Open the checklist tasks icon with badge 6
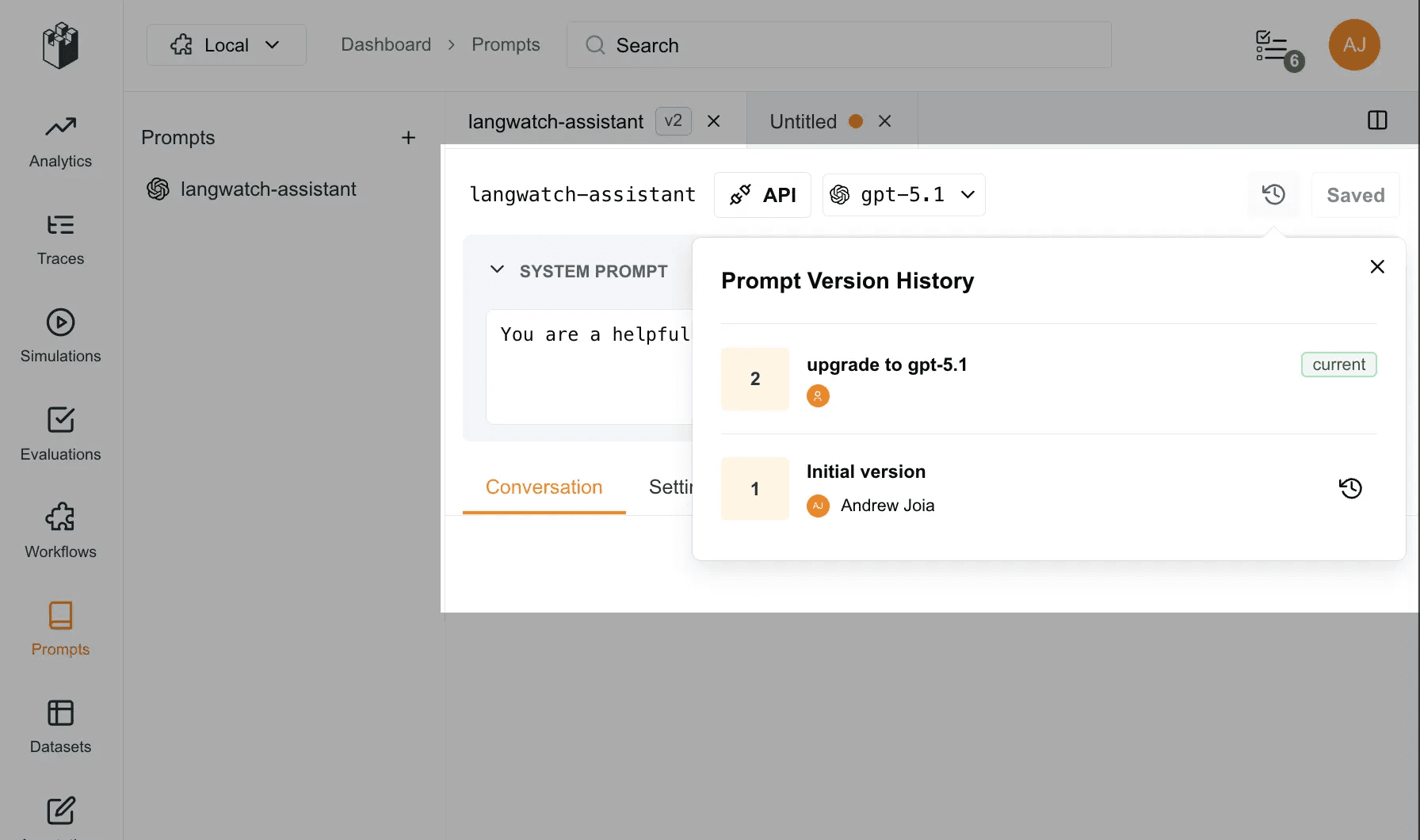Screen dimensions: 1420x840 [1277, 49]
